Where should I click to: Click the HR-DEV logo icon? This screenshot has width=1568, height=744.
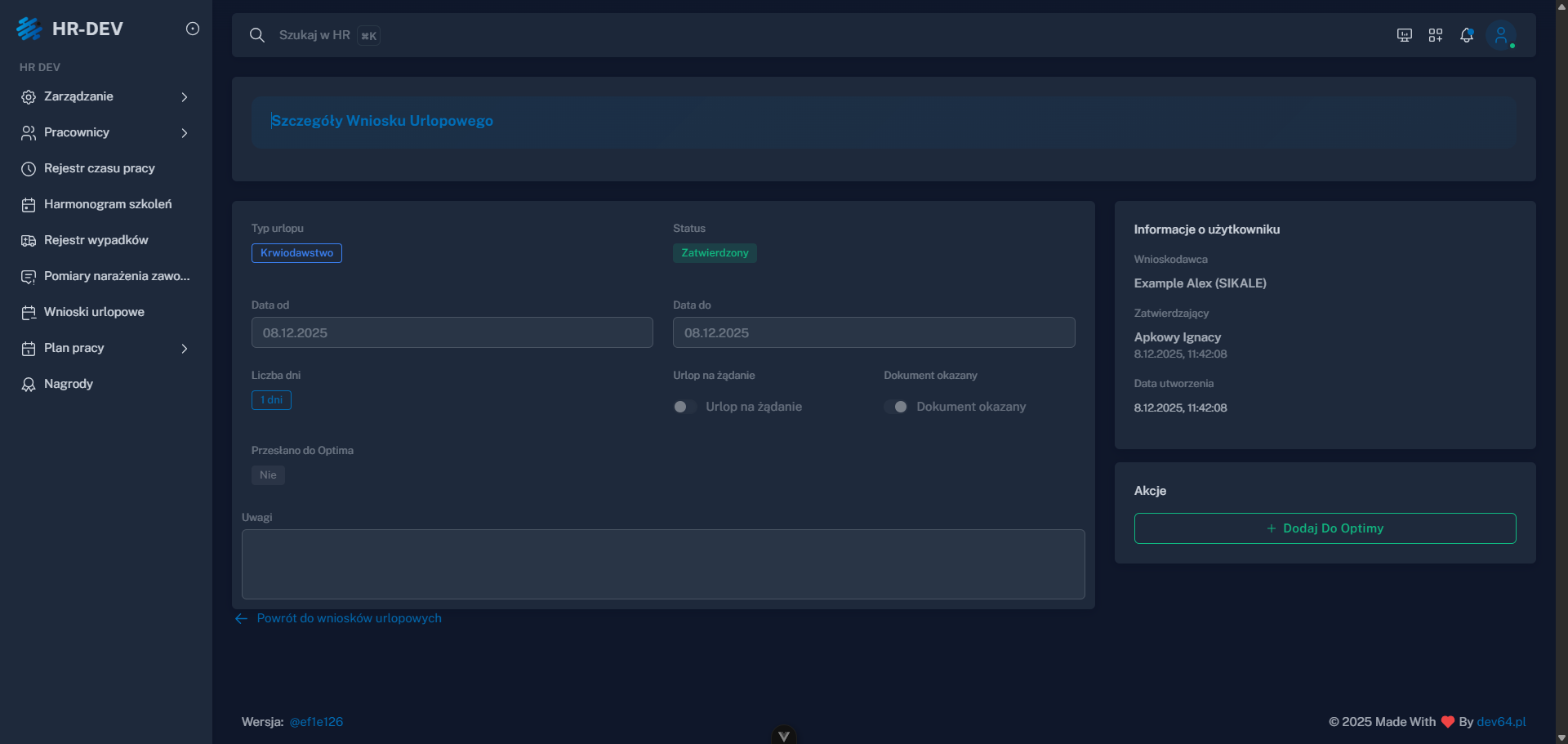point(29,29)
